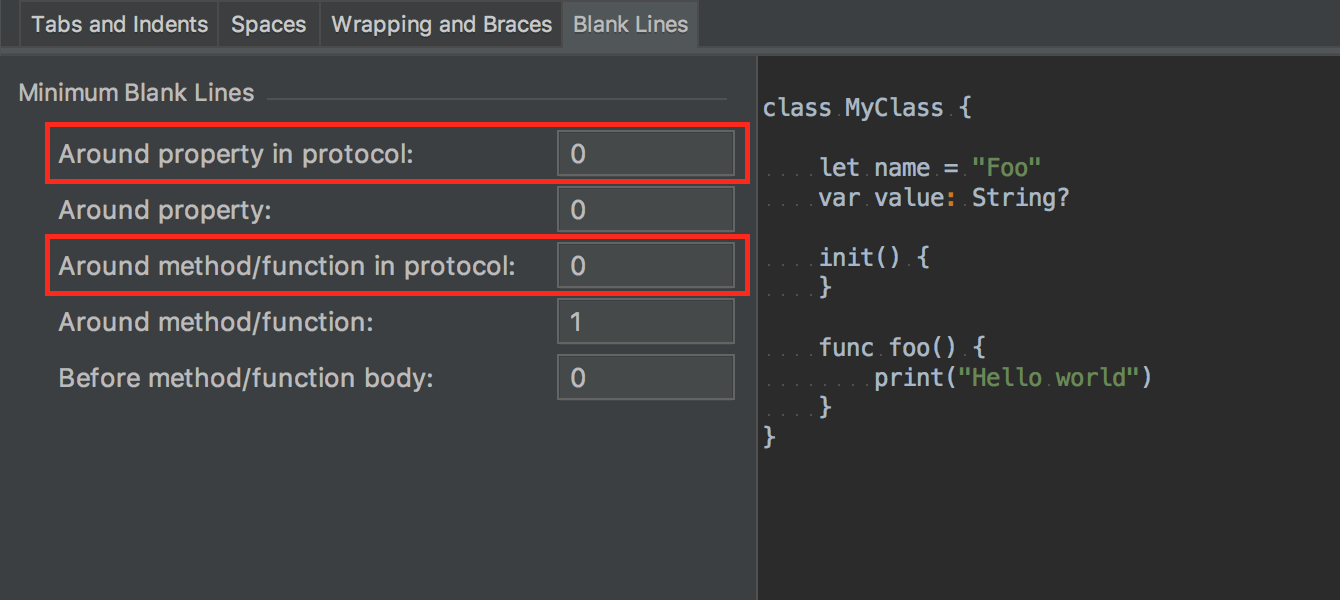This screenshot has width=1340, height=600.
Task: Click the 'Around property in protocol:' label
Action: click(236, 154)
